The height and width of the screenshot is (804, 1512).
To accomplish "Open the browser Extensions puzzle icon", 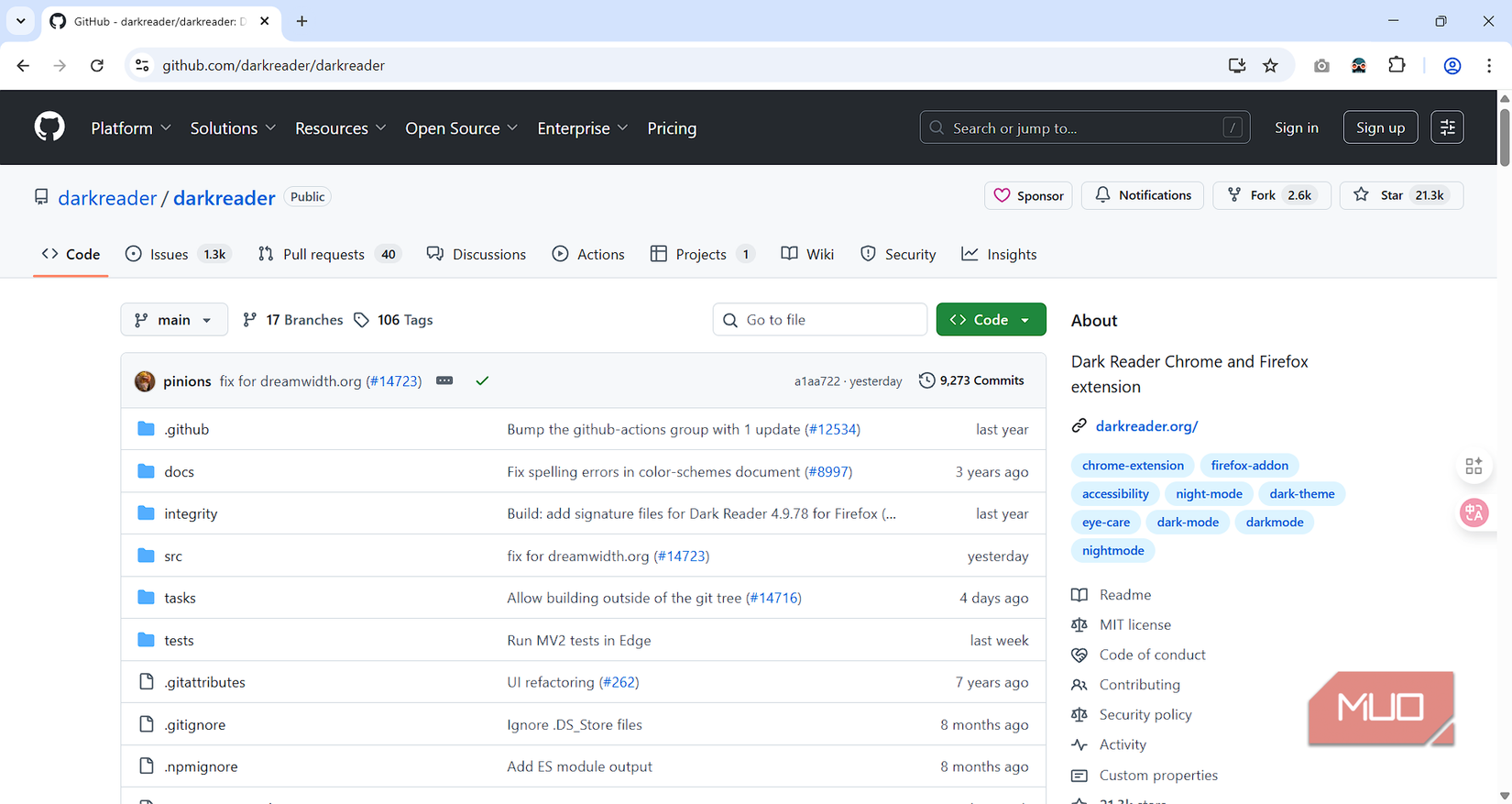I will click(x=1397, y=65).
